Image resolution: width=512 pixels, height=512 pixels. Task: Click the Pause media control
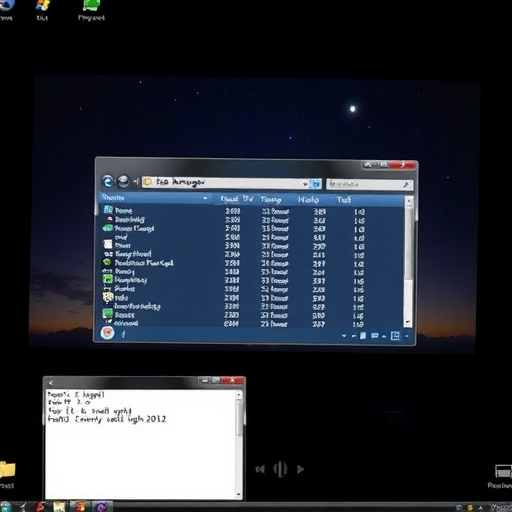coord(280,469)
